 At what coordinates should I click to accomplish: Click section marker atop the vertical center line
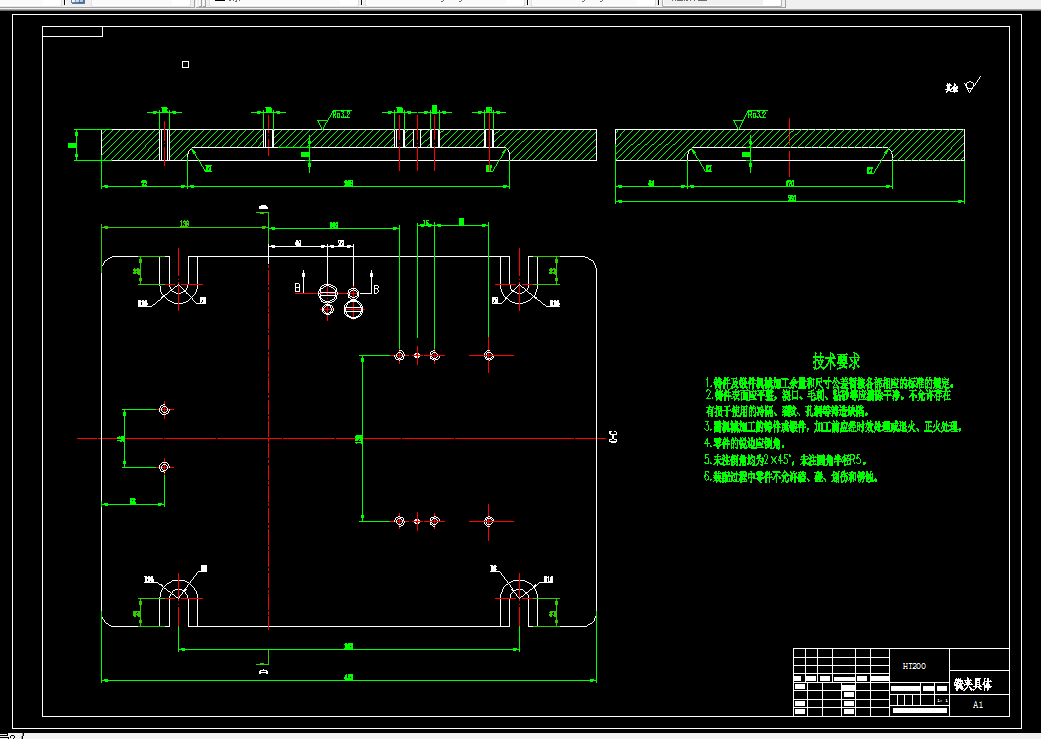(263, 208)
